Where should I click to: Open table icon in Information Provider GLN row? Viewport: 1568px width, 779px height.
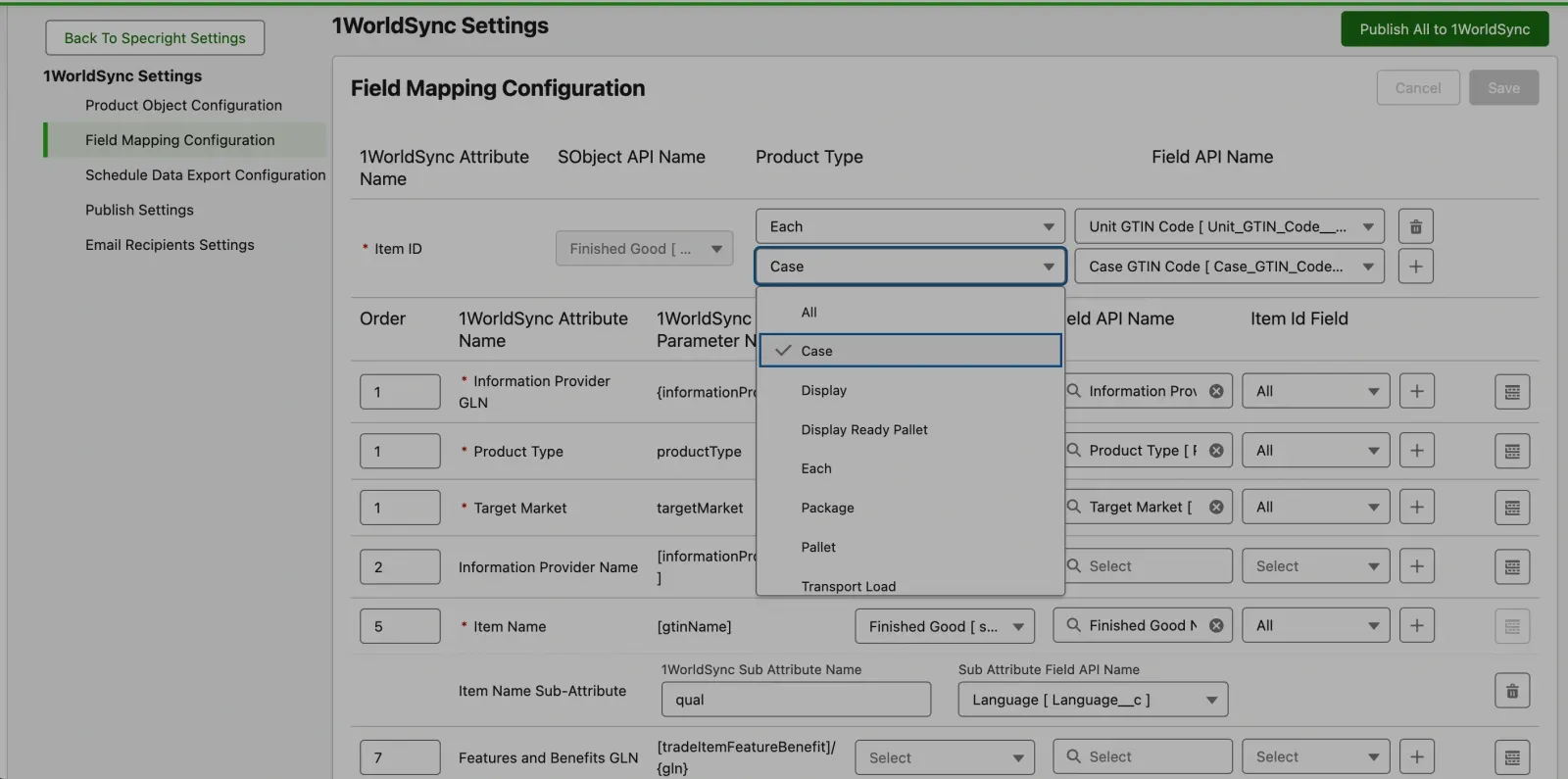pyautogui.click(x=1512, y=392)
